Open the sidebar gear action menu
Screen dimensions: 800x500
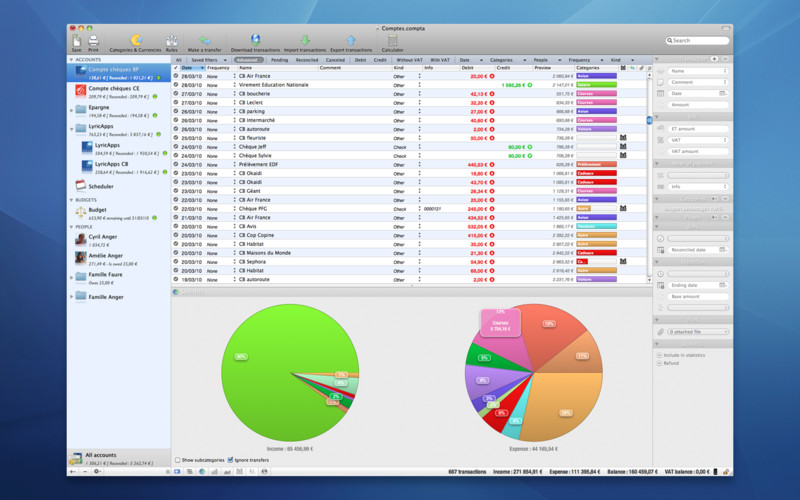[x=97, y=471]
